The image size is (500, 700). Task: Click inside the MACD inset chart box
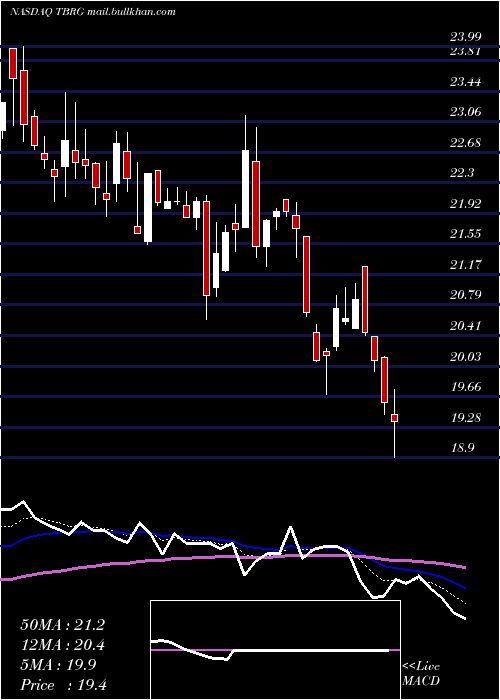[x=275, y=650]
